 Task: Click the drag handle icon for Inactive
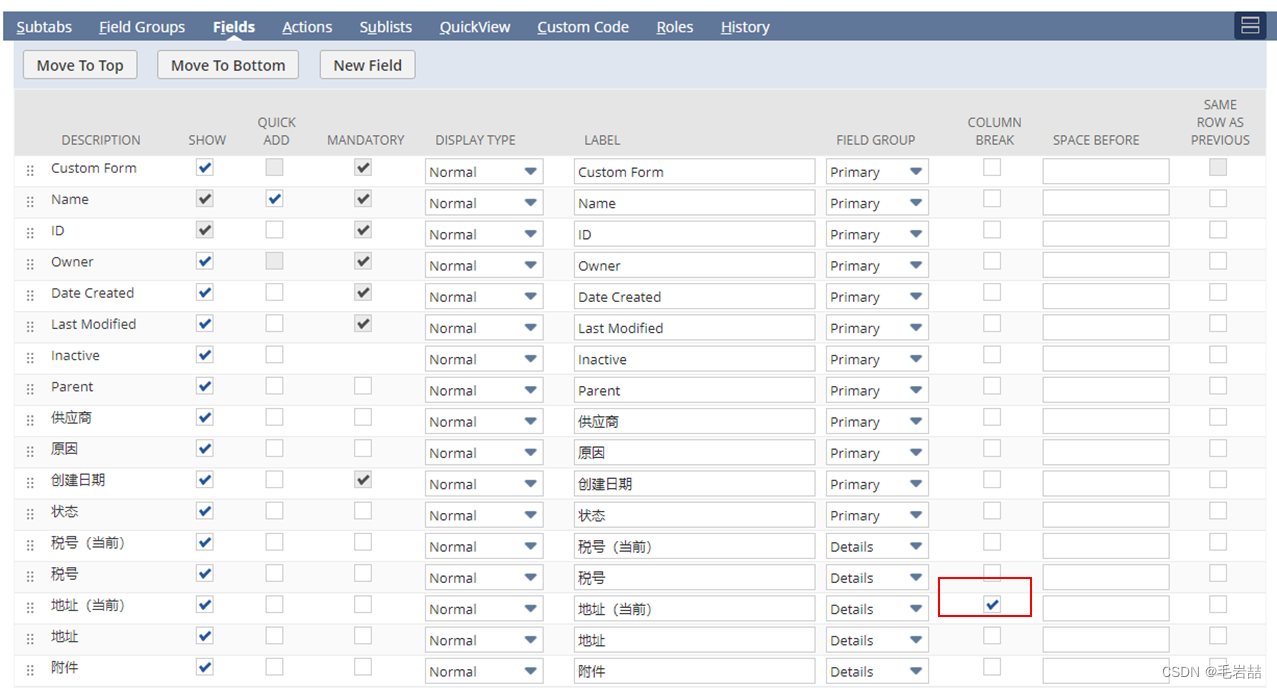pos(30,355)
